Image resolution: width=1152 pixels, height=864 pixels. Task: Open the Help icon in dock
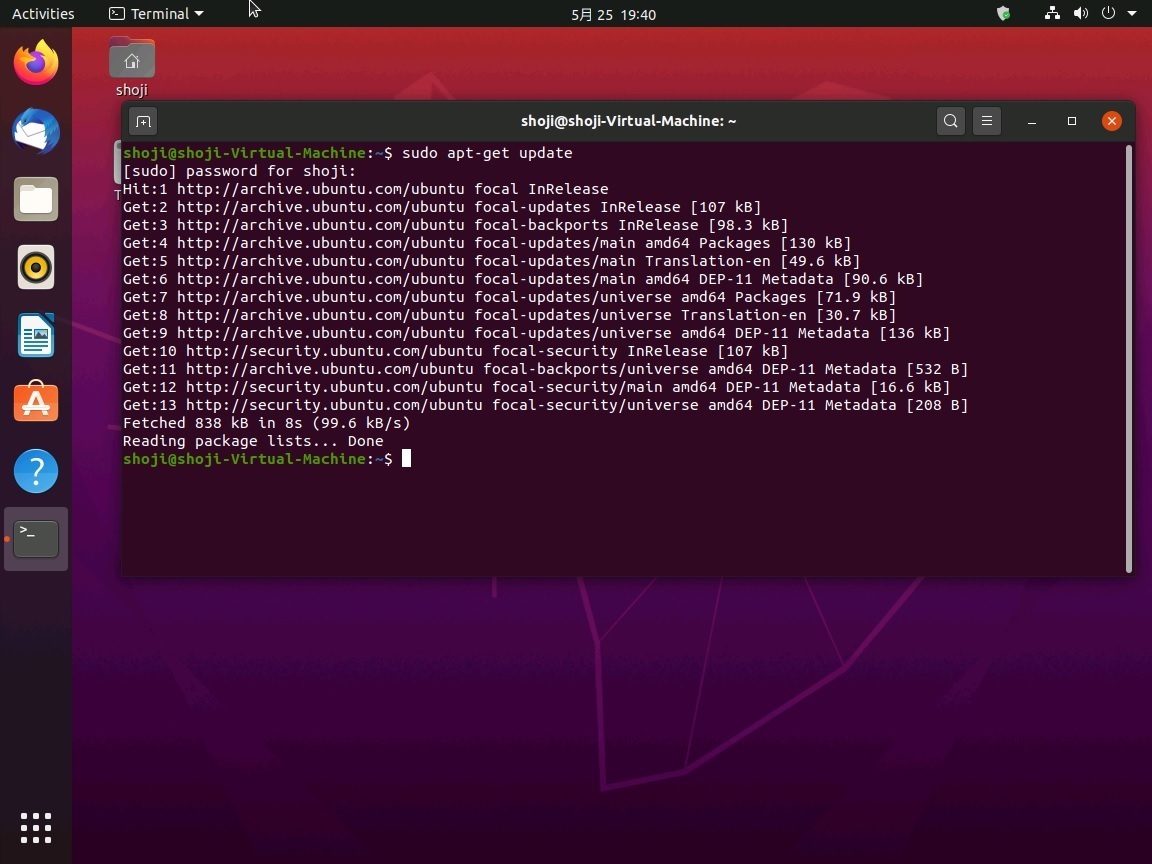[x=36, y=471]
